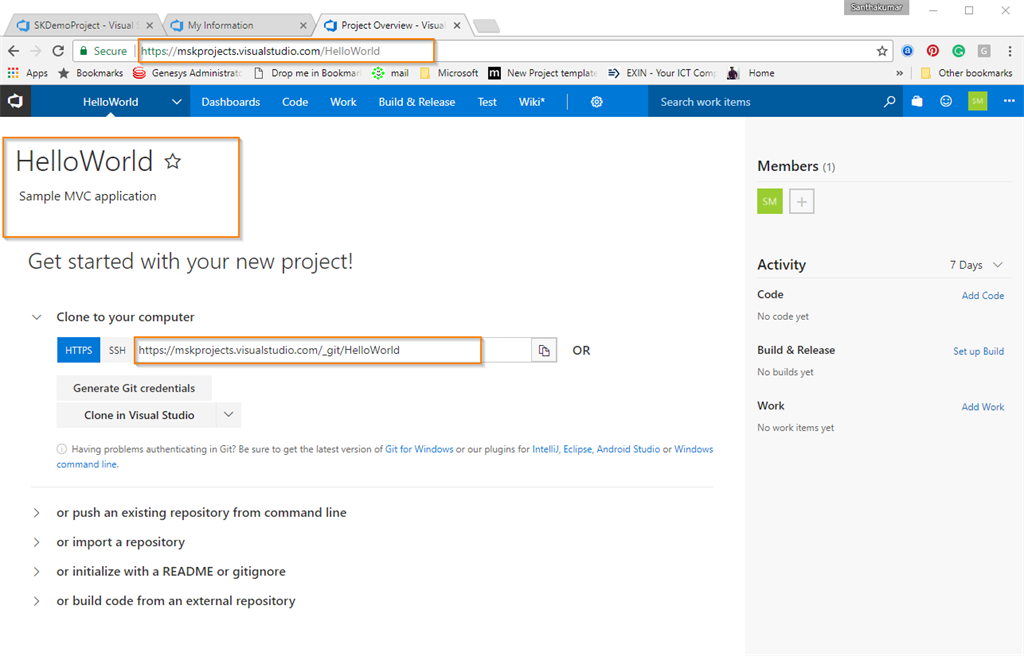Image resolution: width=1024 pixels, height=656 pixels.
Task: Open the Genesys Administrator bookmark
Action: [x=187, y=73]
